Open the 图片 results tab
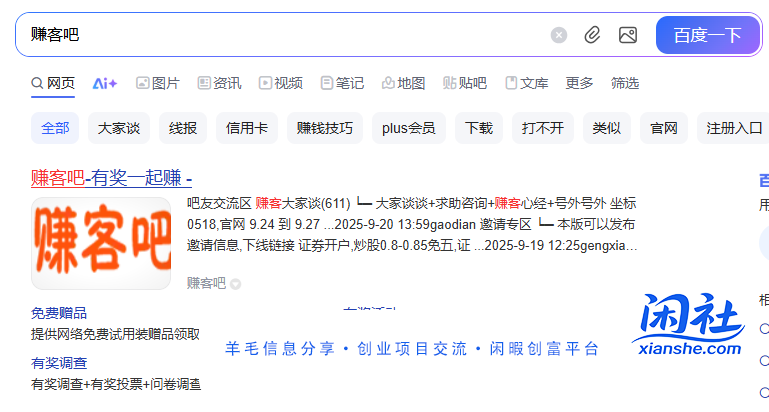Image resolution: width=769 pixels, height=412 pixels. [158, 83]
